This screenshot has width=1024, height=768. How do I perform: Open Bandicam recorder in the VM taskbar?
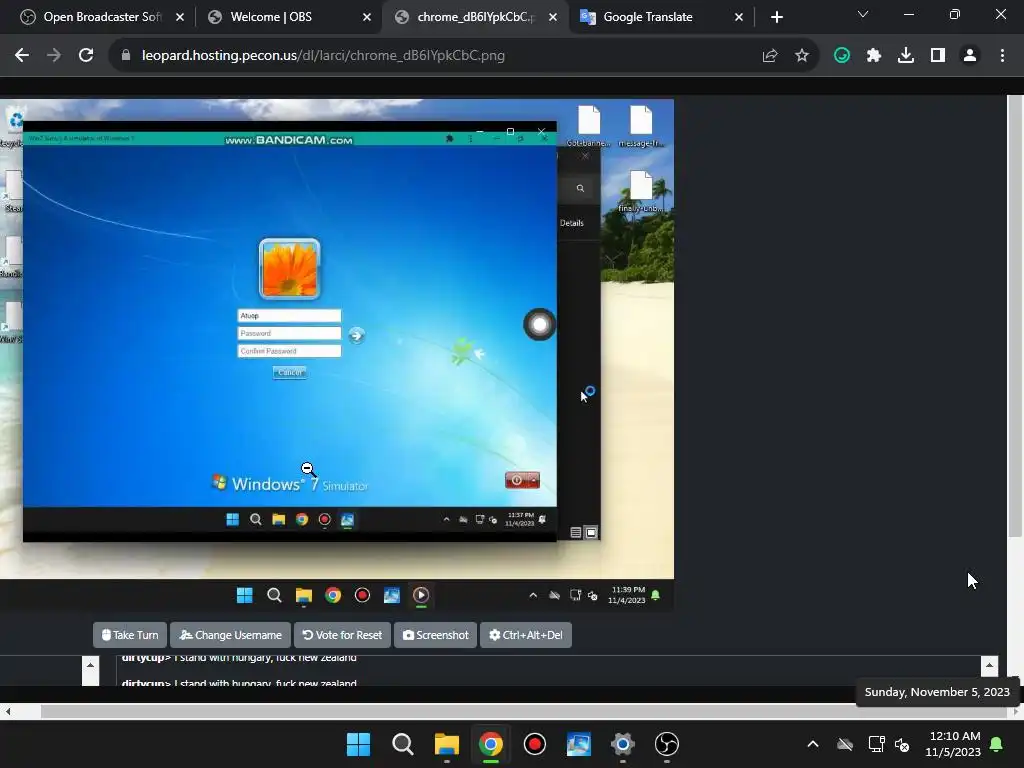(x=362, y=595)
